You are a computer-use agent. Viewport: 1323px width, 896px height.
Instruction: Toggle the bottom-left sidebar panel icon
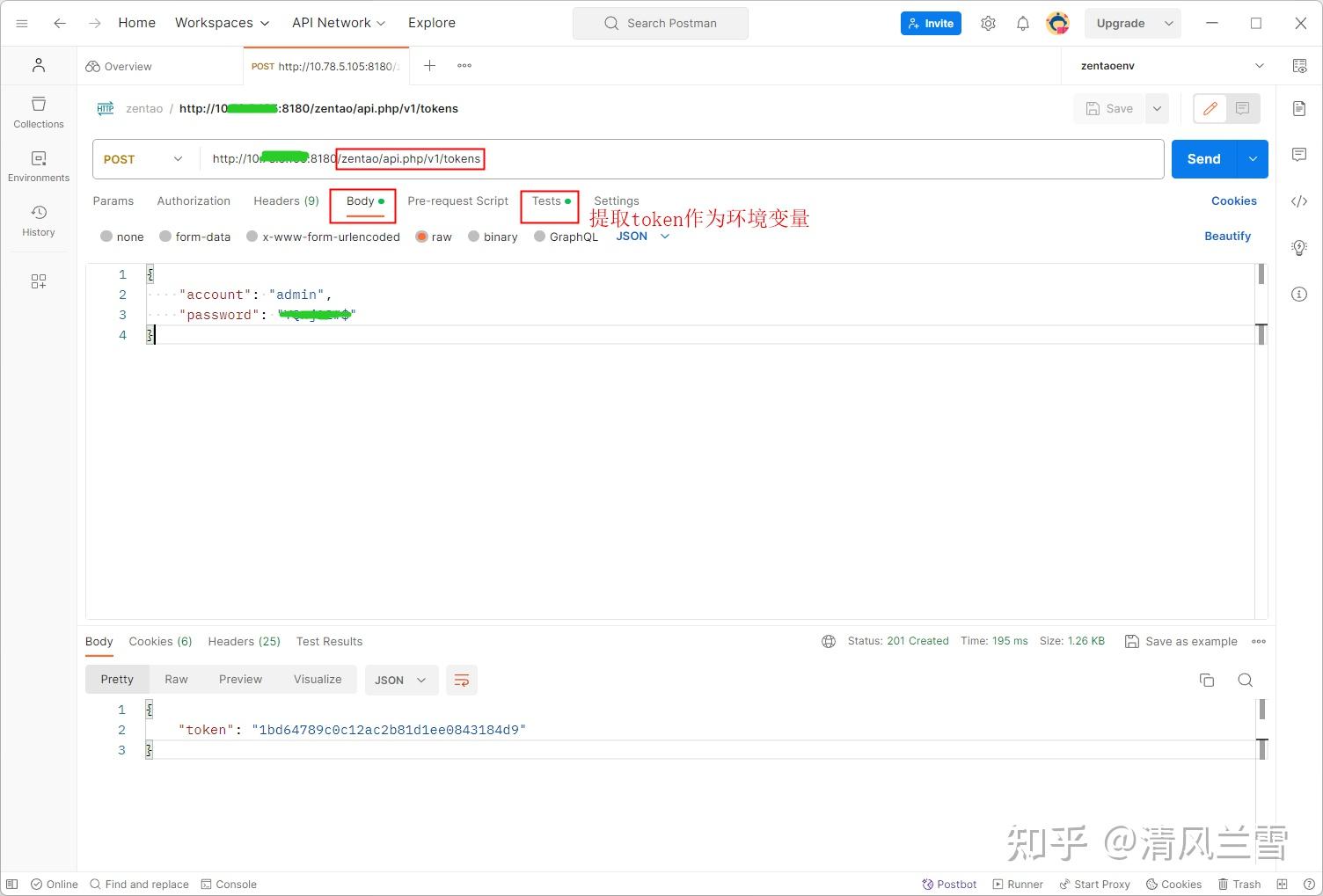[12, 885]
